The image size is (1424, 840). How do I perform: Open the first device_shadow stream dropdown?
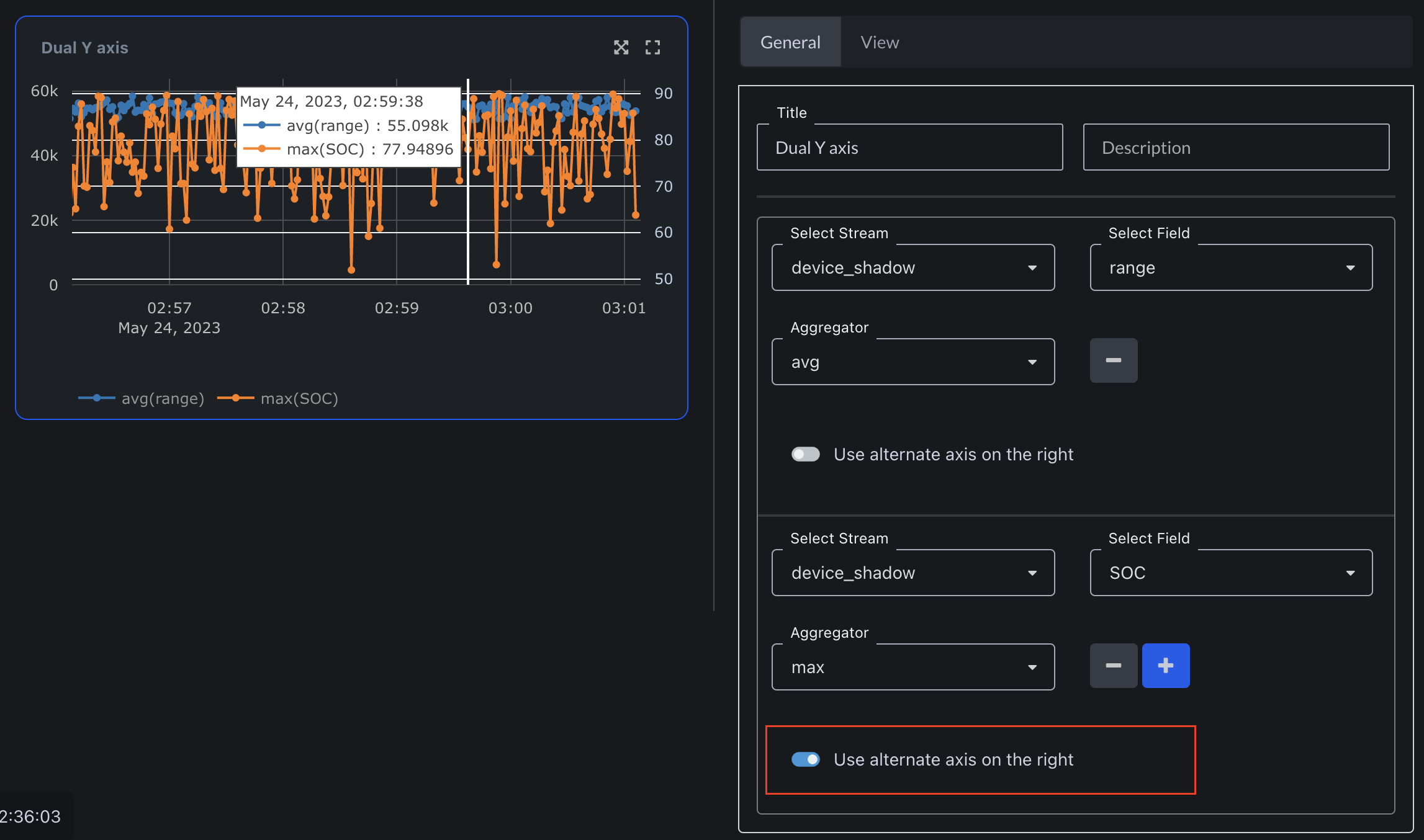(913, 267)
